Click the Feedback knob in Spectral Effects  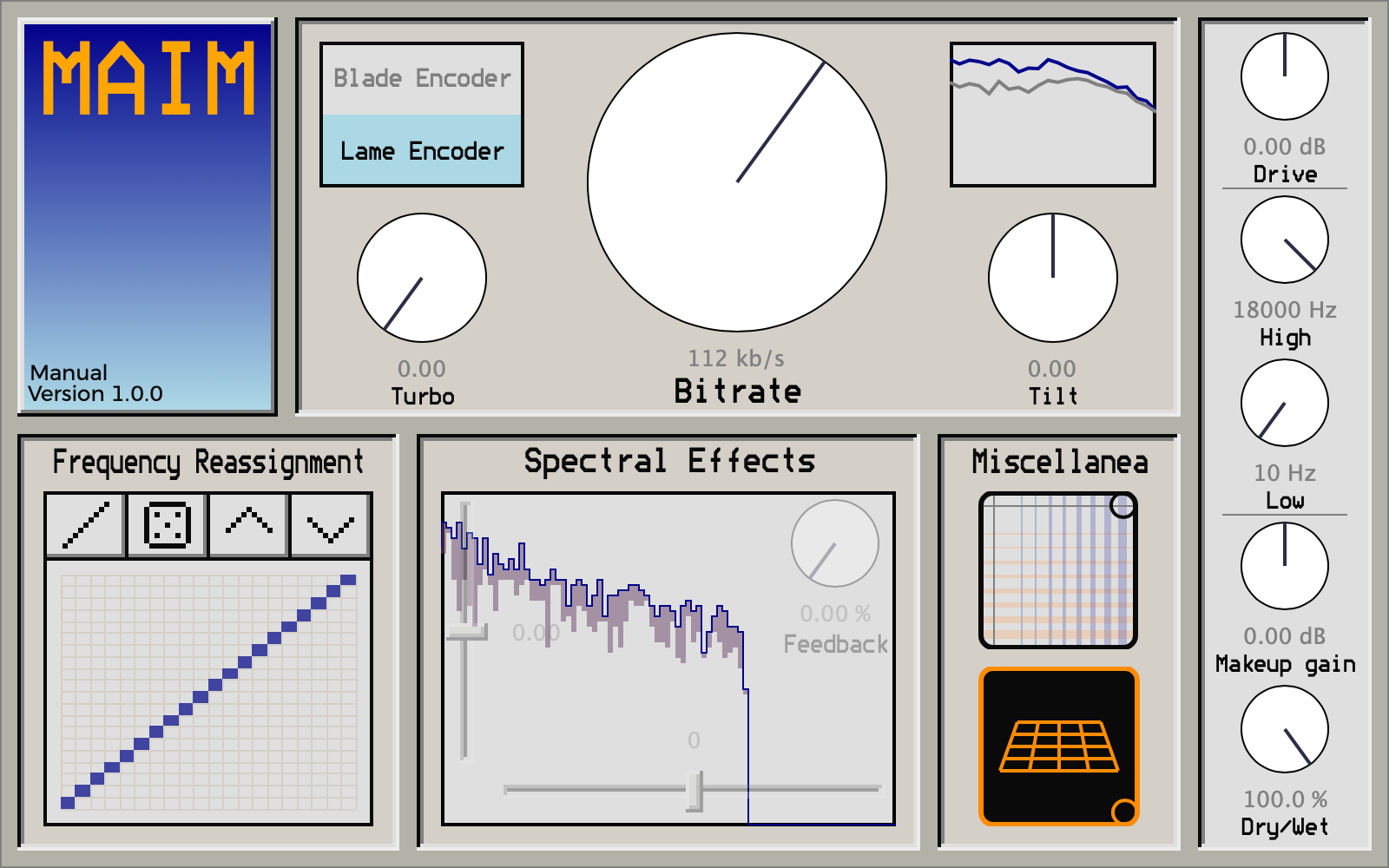835,543
